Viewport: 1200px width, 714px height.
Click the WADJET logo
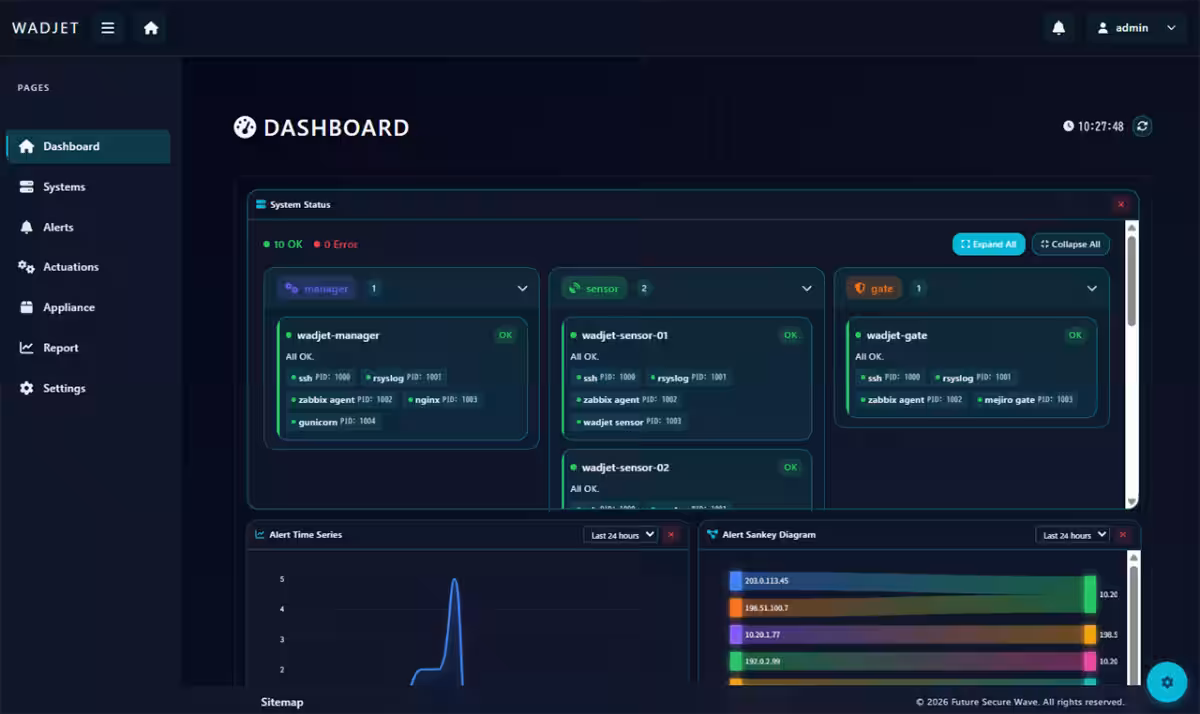(x=45, y=28)
